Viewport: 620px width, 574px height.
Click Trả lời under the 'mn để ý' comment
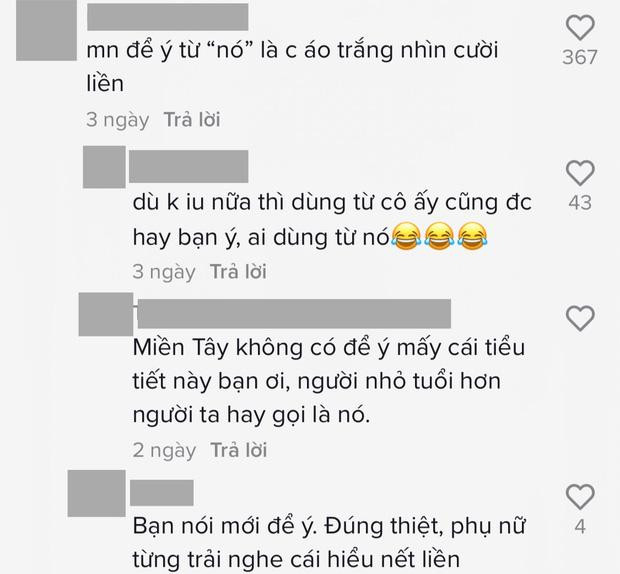(x=192, y=119)
